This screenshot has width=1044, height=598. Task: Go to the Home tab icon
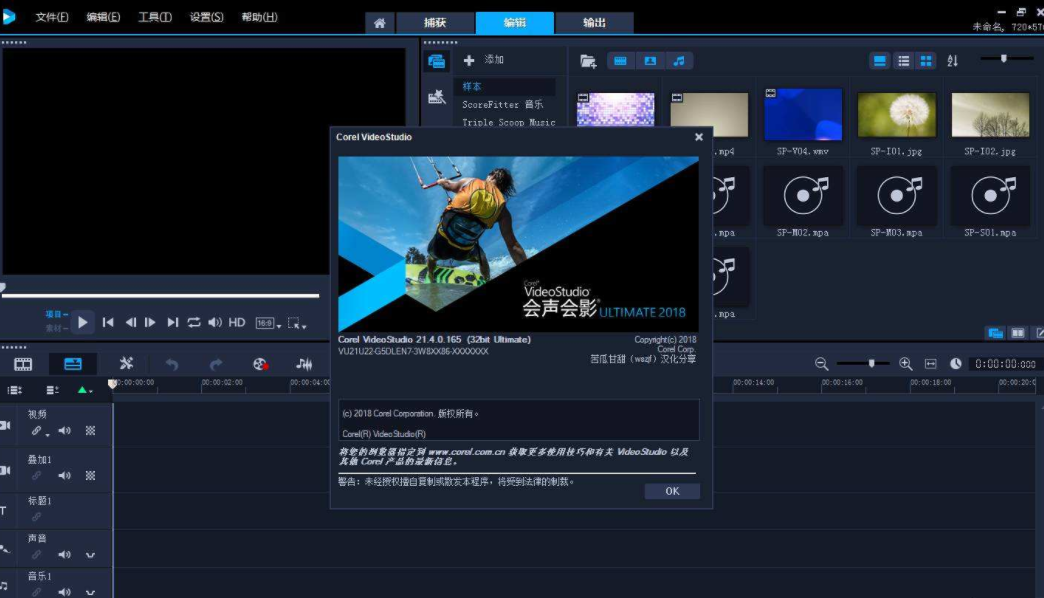point(380,23)
